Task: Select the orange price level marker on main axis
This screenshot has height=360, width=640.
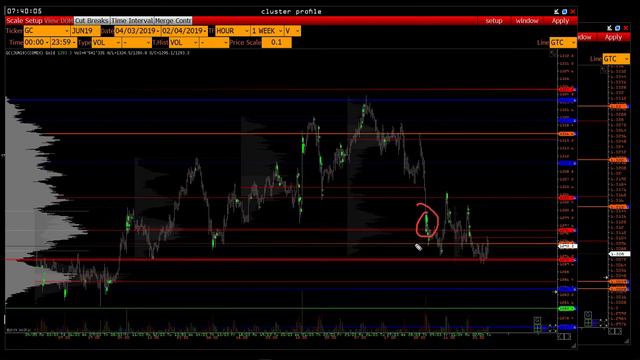Action: [x=567, y=134]
